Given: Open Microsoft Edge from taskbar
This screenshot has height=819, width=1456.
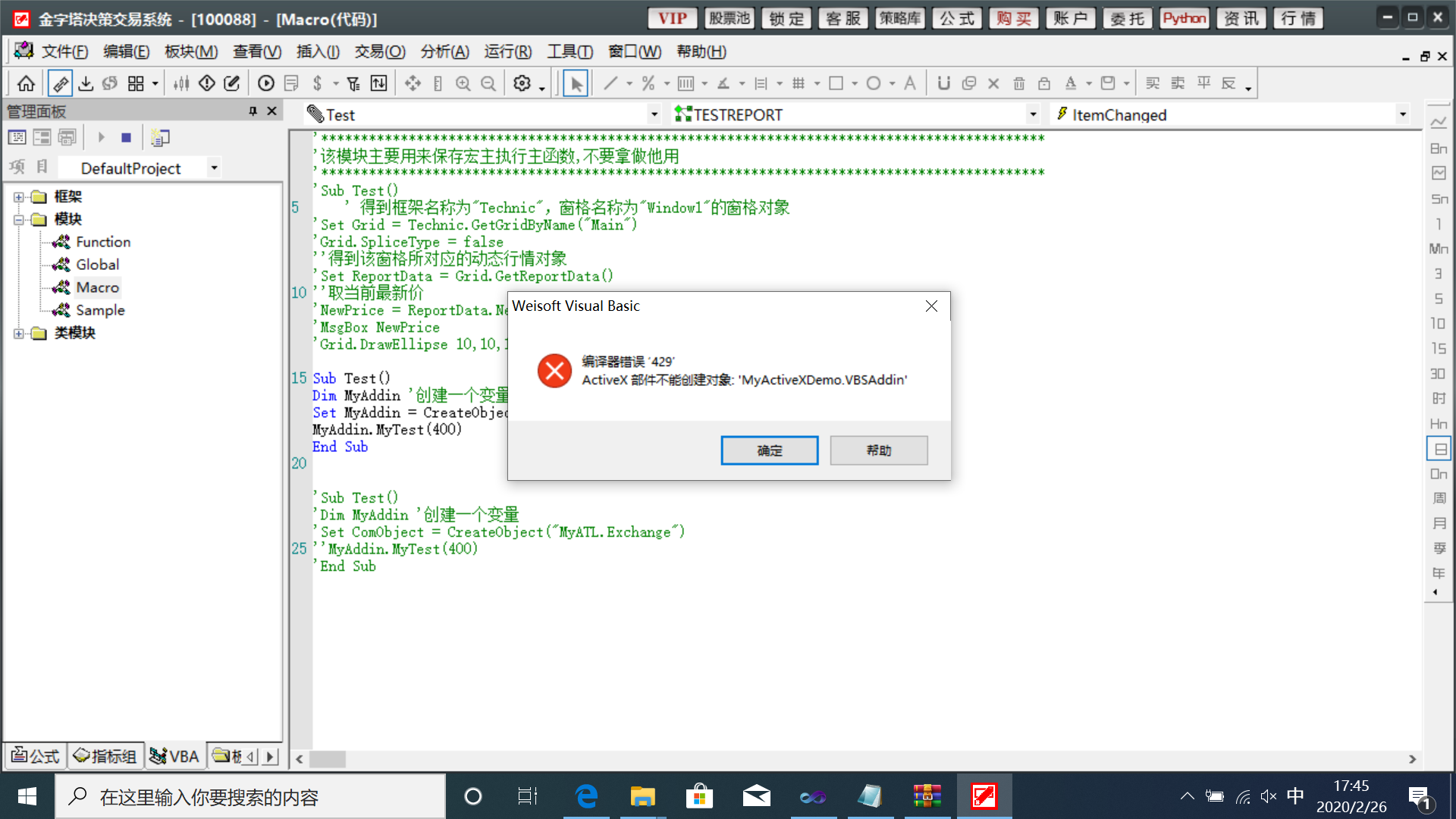Looking at the screenshot, I should [586, 796].
